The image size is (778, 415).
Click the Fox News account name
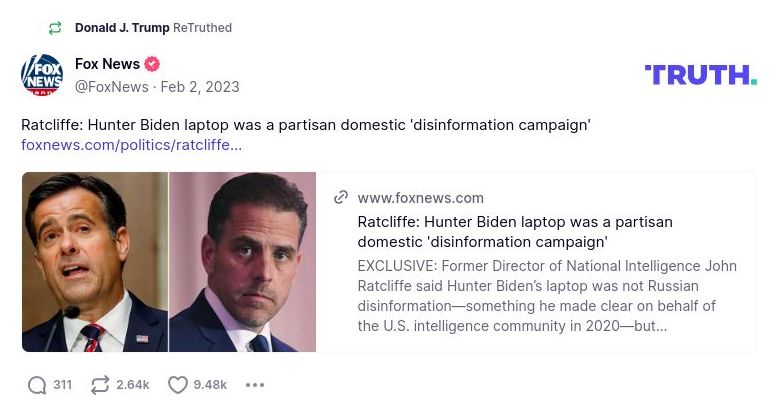click(107, 64)
